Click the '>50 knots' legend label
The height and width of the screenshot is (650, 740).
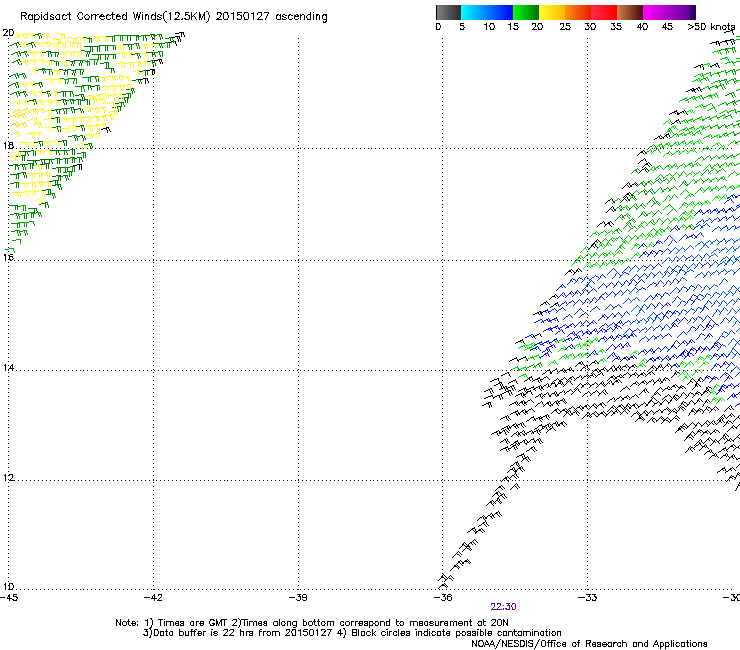[711, 27]
